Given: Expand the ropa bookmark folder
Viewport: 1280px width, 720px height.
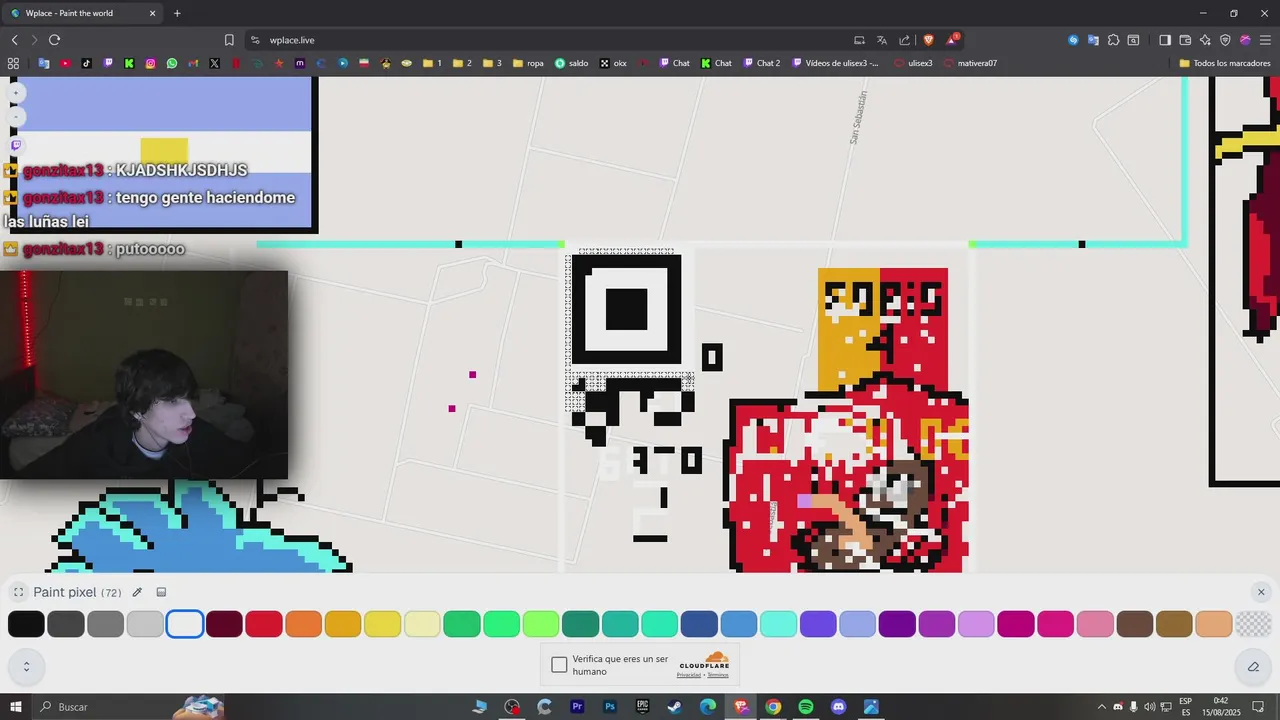Looking at the screenshot, I should tap(528, 63).
